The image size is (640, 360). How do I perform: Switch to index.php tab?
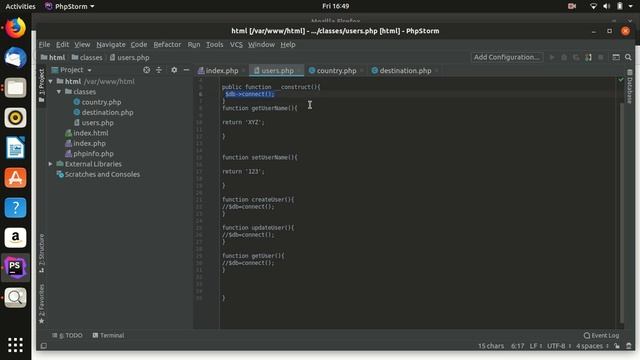(x=221, y=71)
